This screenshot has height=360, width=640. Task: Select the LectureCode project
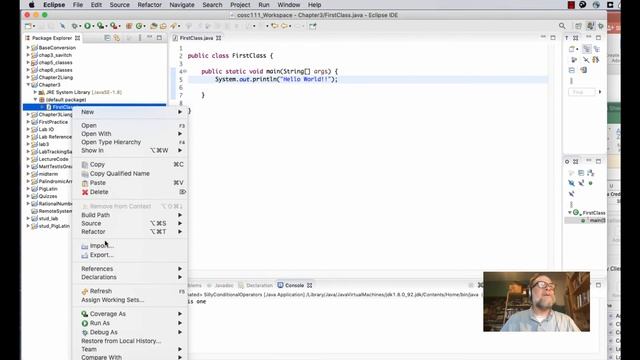[53, 159]
